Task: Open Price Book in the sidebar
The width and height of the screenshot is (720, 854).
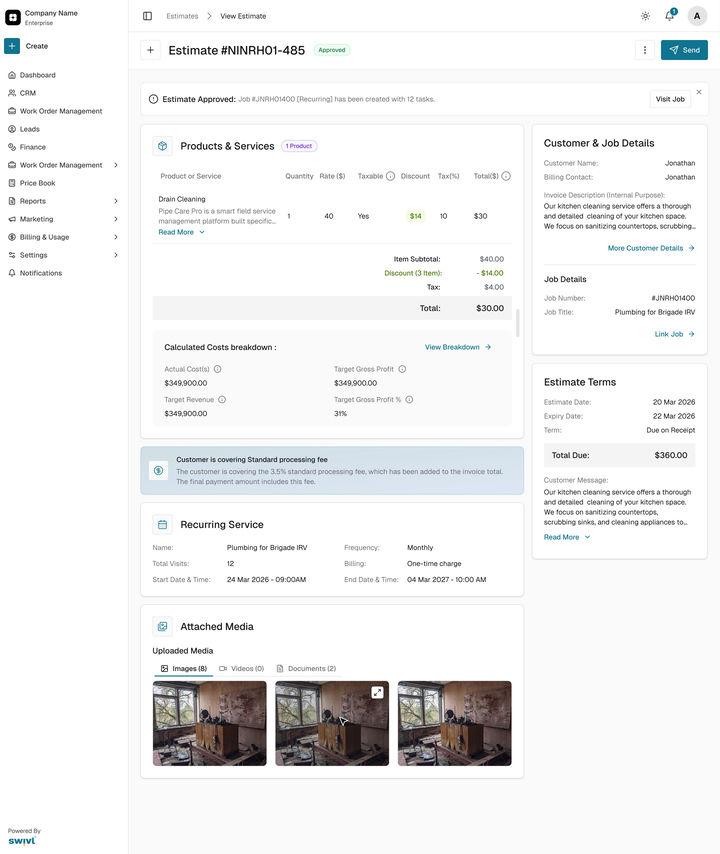Action: pos(38,183)
